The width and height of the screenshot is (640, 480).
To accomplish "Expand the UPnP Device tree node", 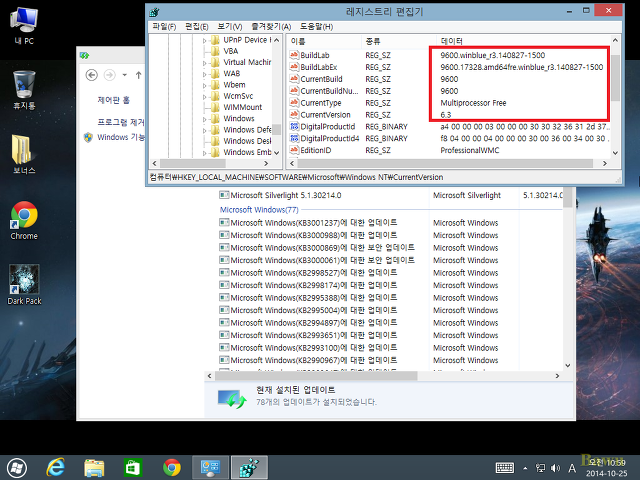I will tap(204, 40).
